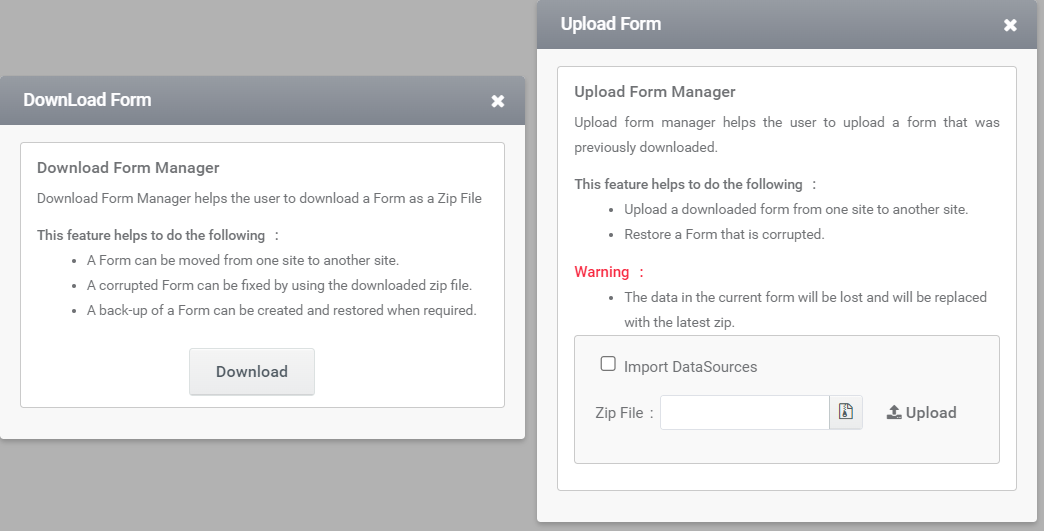Click the 'A Form can be moved' bullet
Image resolution: width=1044 pixels, height=531 pixels.
click(x=242, y=260)
